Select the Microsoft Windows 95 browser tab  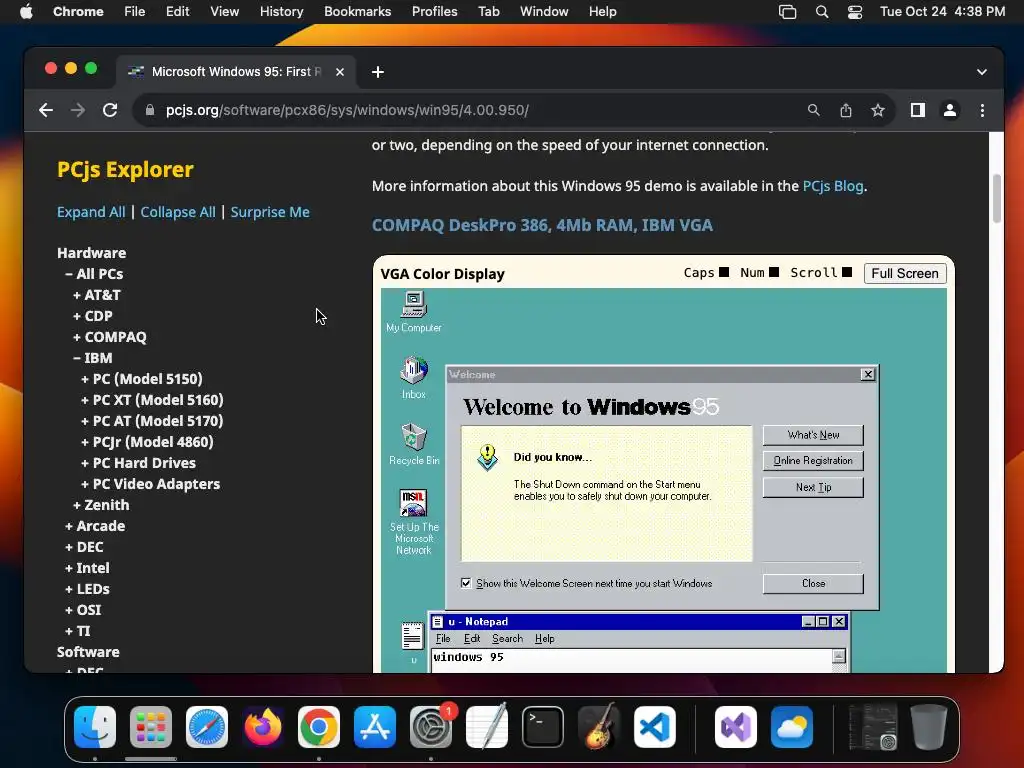tap(236, 72)
